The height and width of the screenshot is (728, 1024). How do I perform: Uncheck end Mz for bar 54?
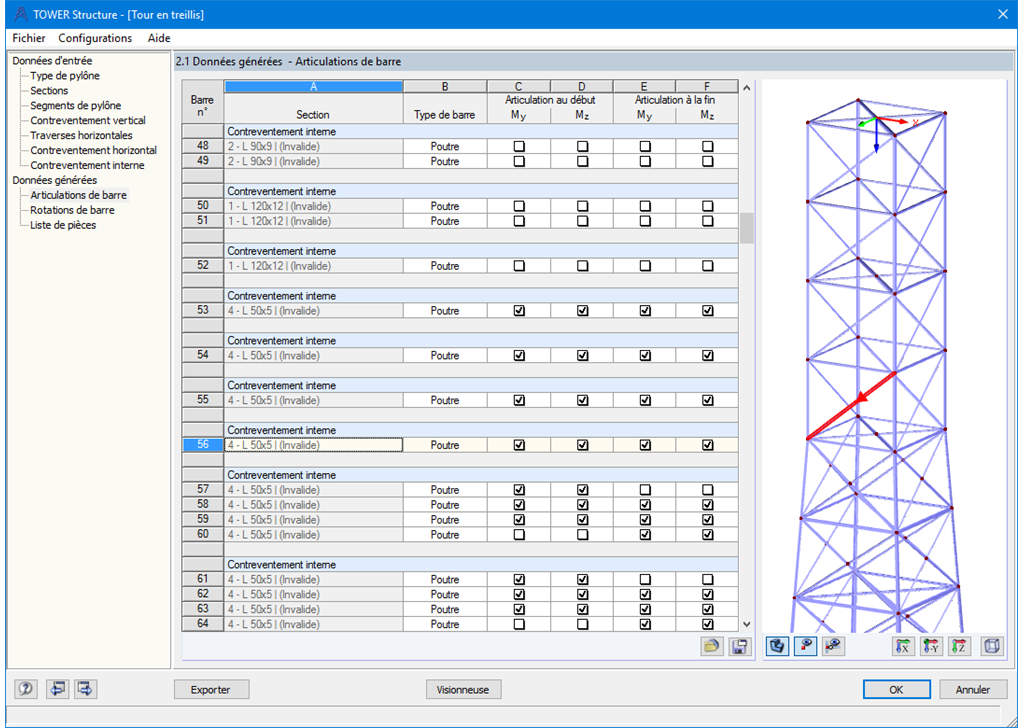(x=707, y=355)
